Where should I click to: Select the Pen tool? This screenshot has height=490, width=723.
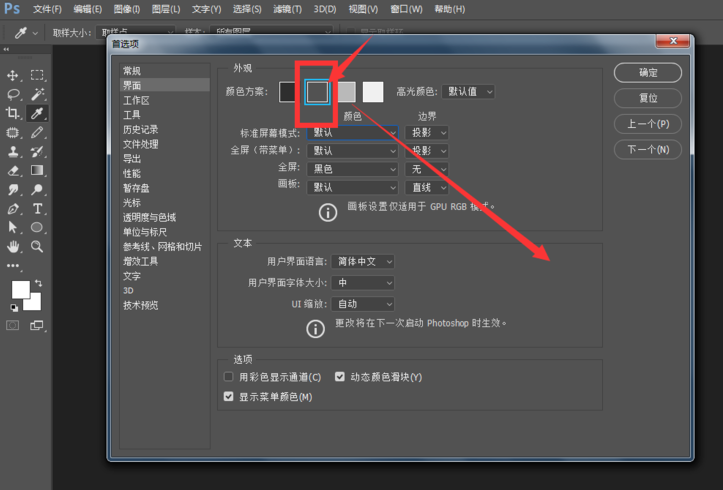pyautogui.click(x=13, y=209)
